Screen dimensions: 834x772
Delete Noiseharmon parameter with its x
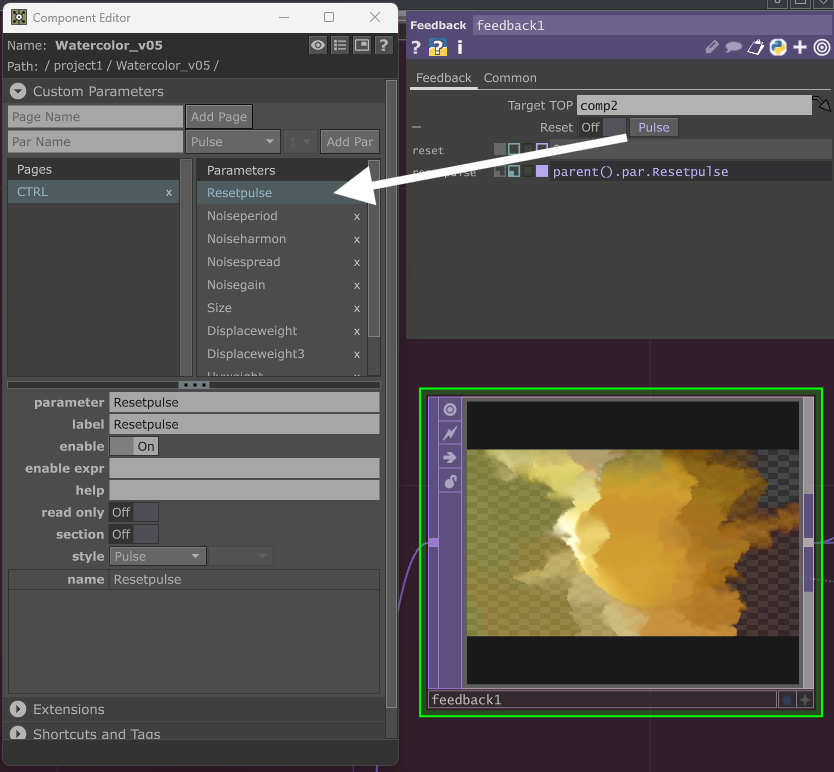tap(357, 240)
